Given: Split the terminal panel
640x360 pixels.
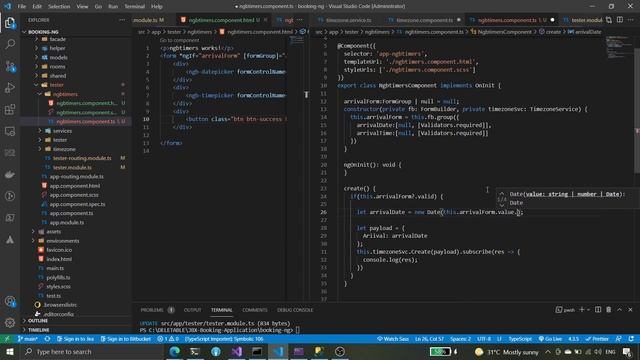Looking at the screenshot, I should click(x=598, y=310).
